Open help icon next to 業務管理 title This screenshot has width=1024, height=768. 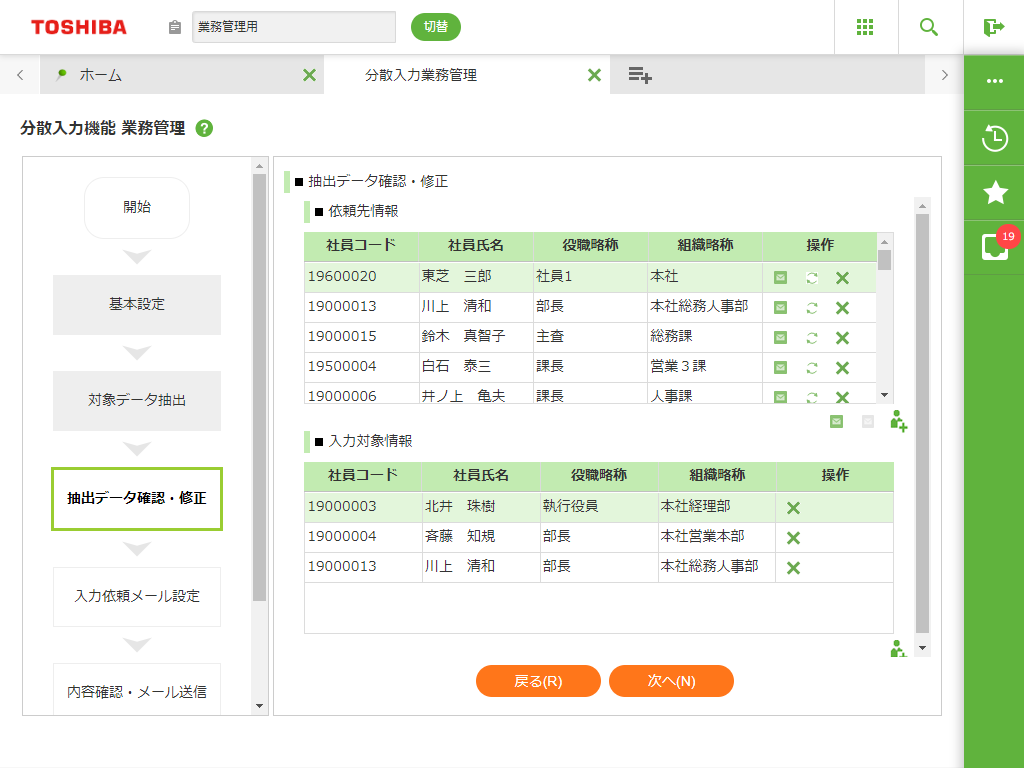pos(204,128)
